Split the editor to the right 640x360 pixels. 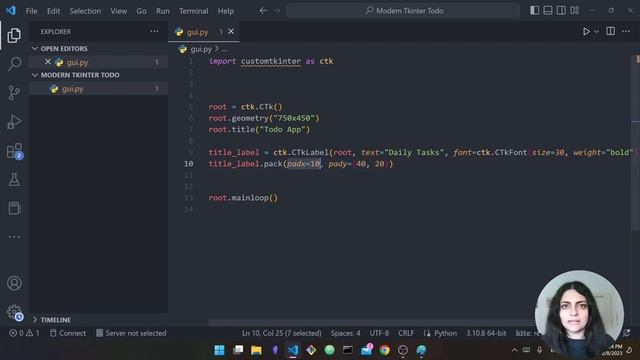pos(611,31)
